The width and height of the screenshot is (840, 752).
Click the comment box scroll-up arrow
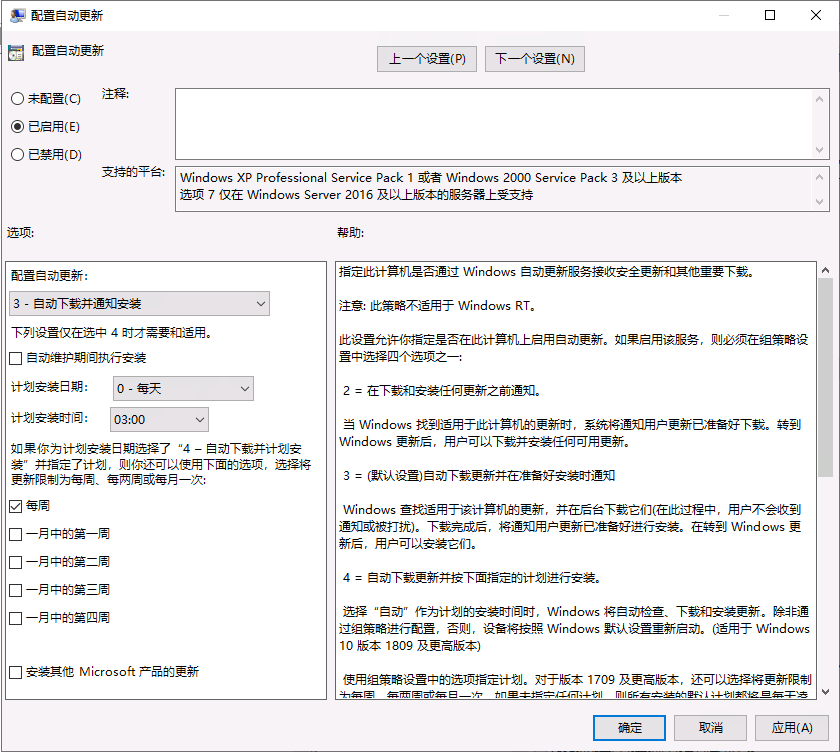[819, 99]
